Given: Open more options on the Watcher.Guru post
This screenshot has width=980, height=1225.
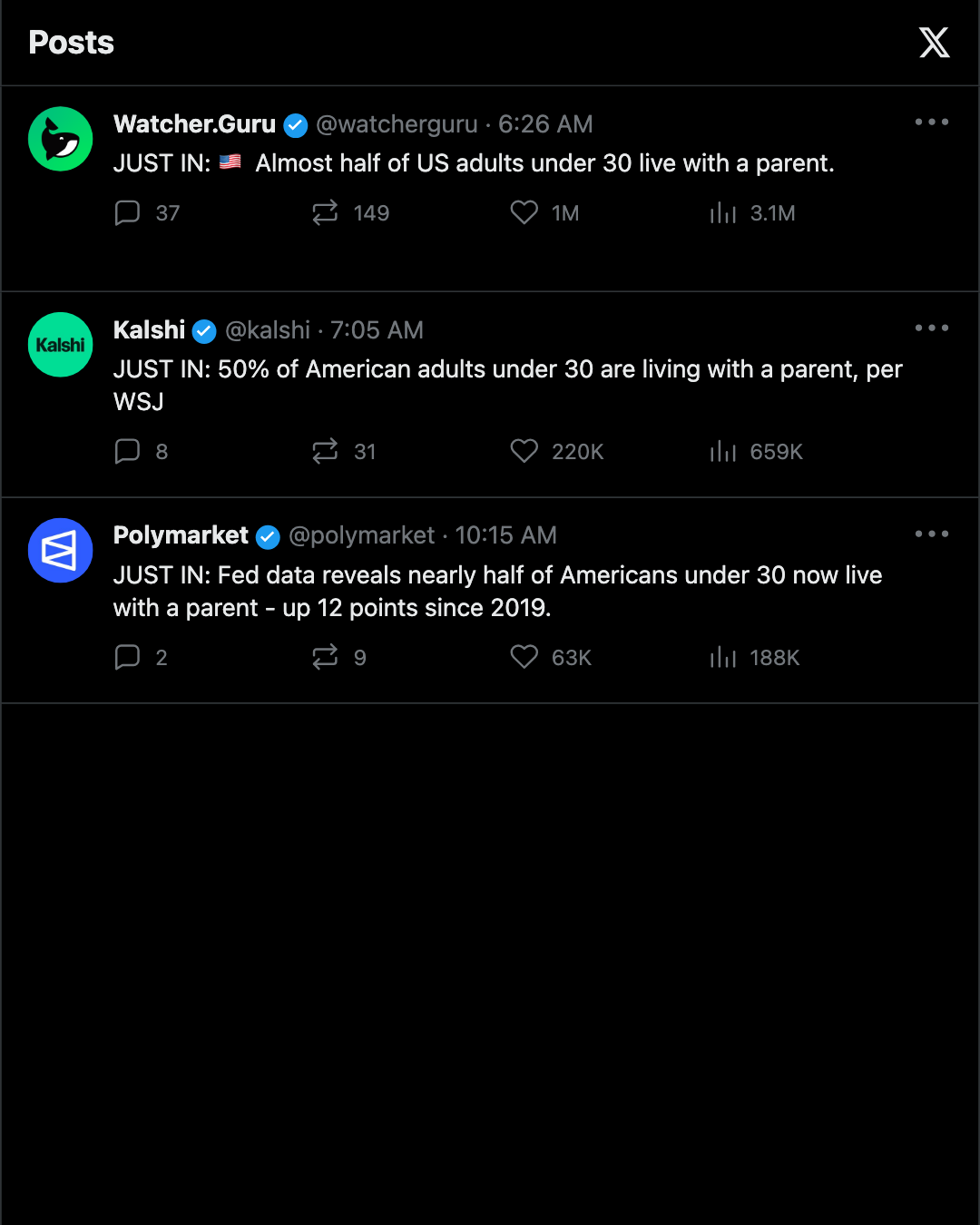Looking at the screenshot, I should 932,122.
